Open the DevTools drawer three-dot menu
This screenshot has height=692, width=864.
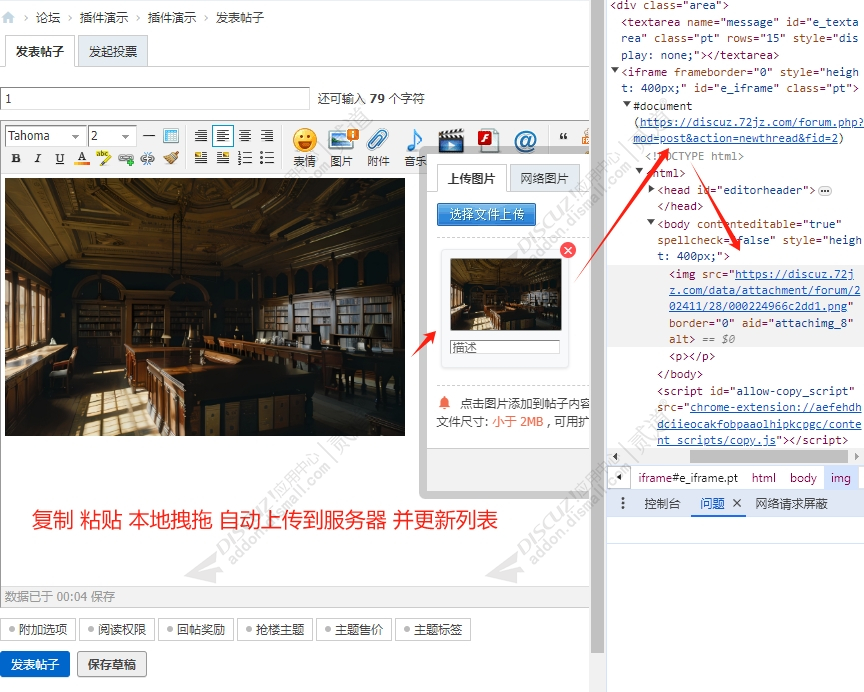[x=623, y=503]
